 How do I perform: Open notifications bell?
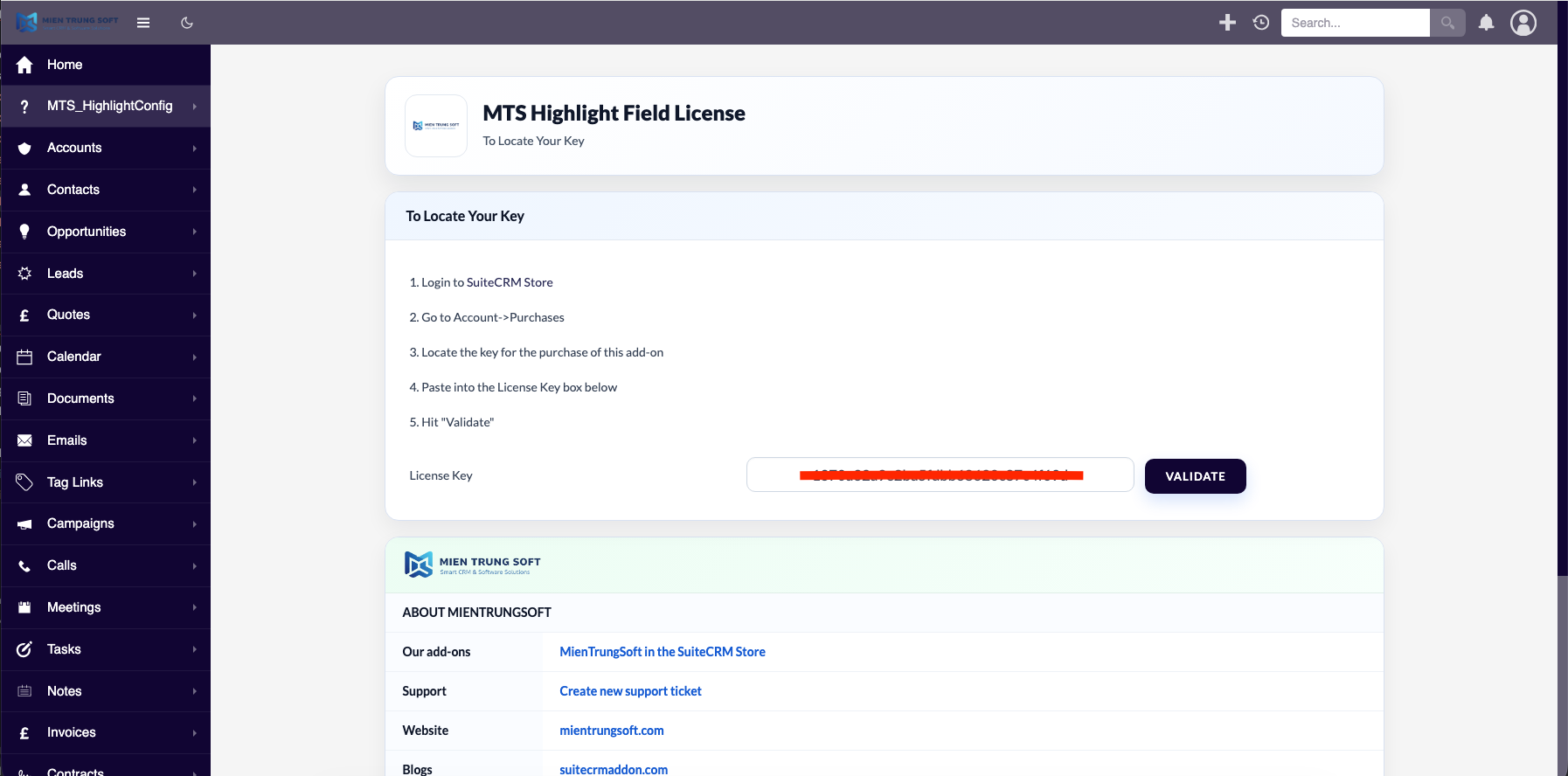coord(1486,23)
